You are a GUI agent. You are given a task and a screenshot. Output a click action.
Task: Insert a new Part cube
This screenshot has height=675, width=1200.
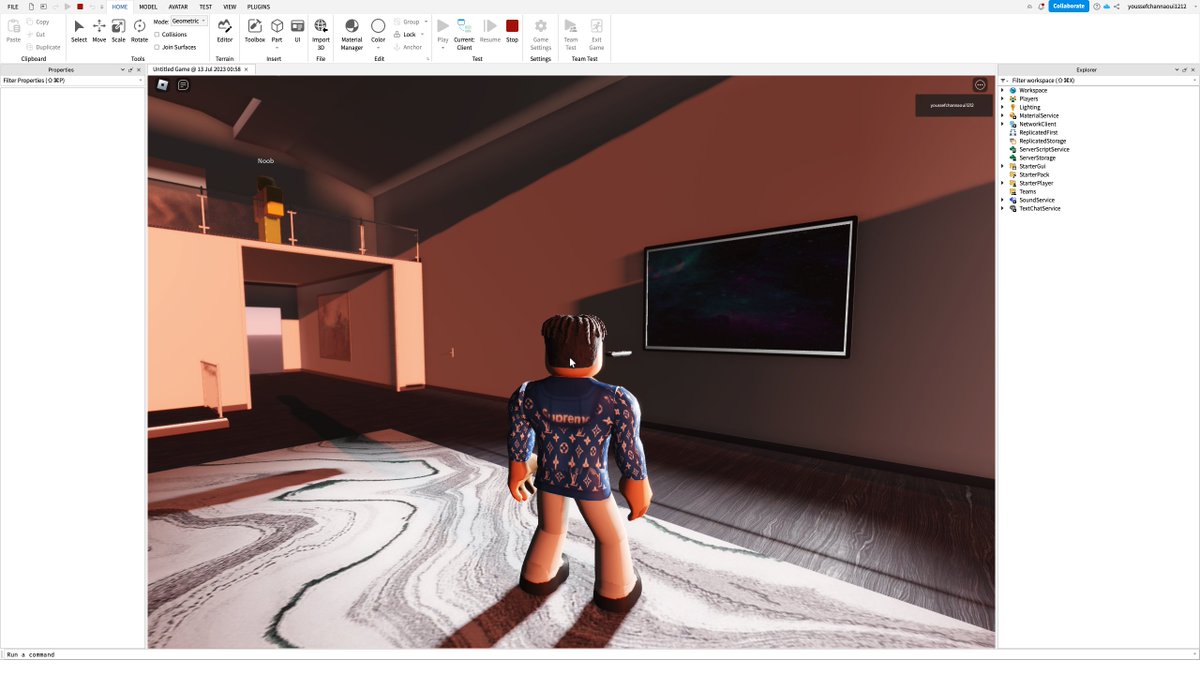click(x=277, y=26)
